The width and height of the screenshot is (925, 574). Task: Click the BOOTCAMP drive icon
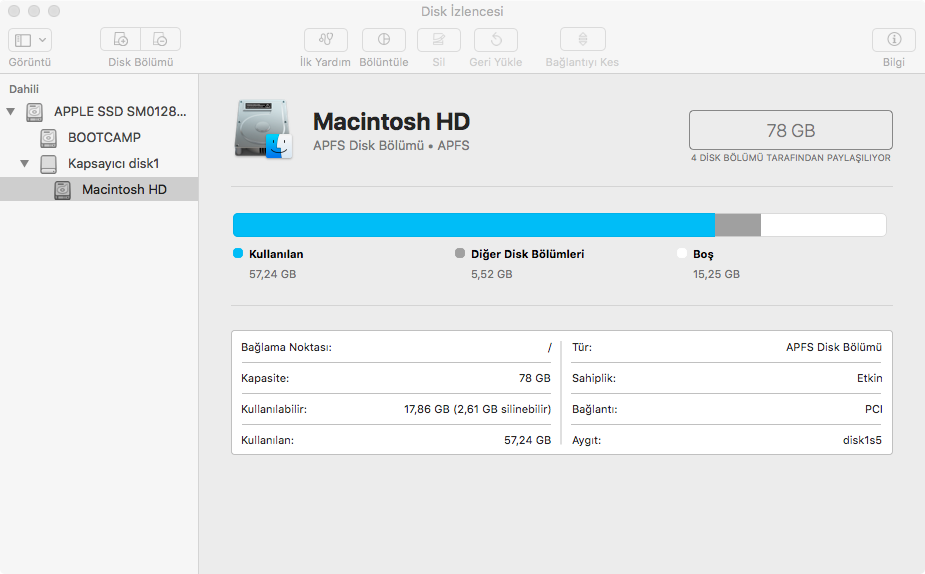(48, 138)
